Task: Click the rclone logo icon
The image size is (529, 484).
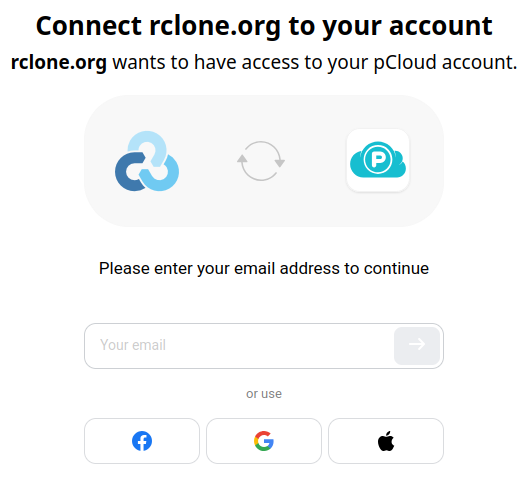Action: [x=147, y=161]
